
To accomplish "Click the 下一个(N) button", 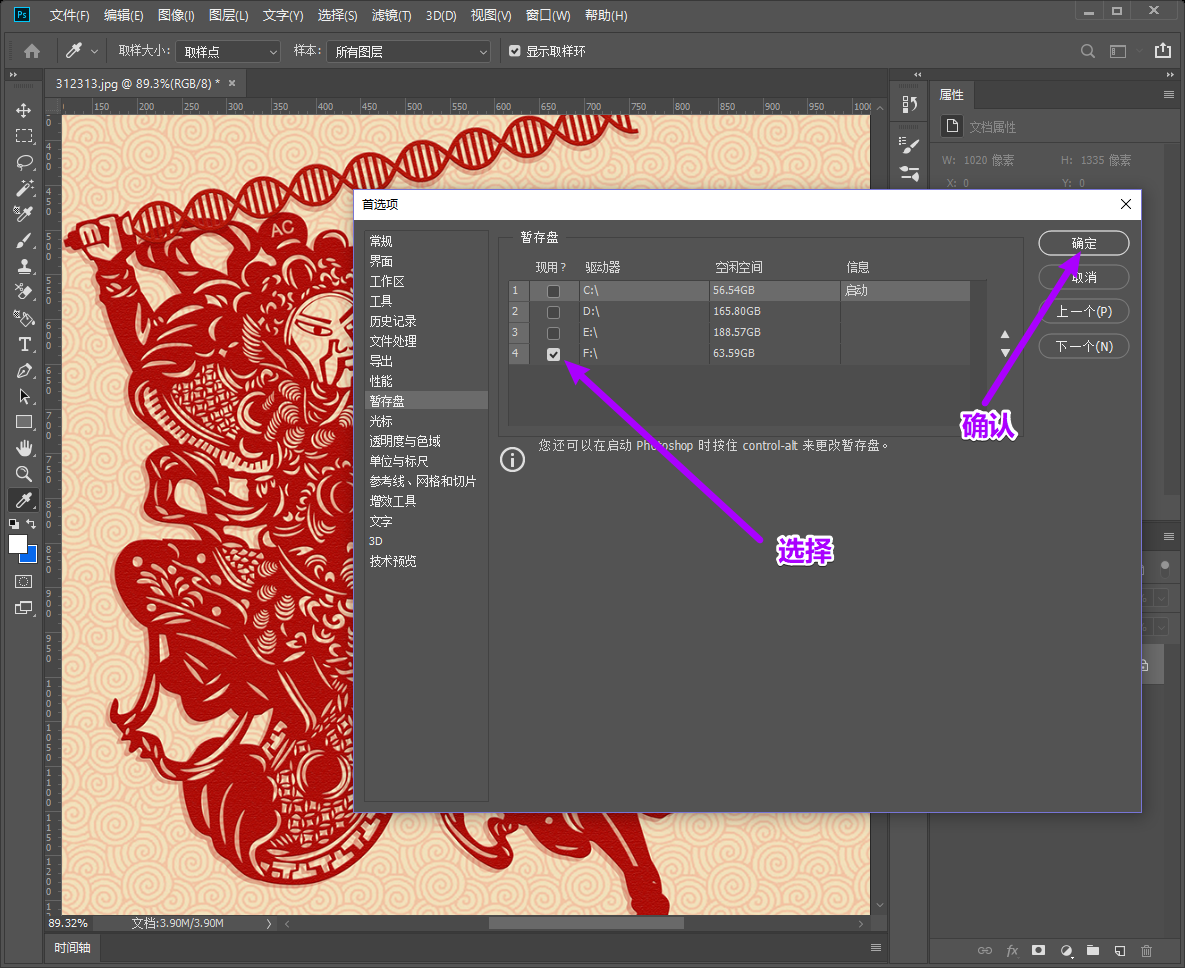I will tap(1084, 346).
